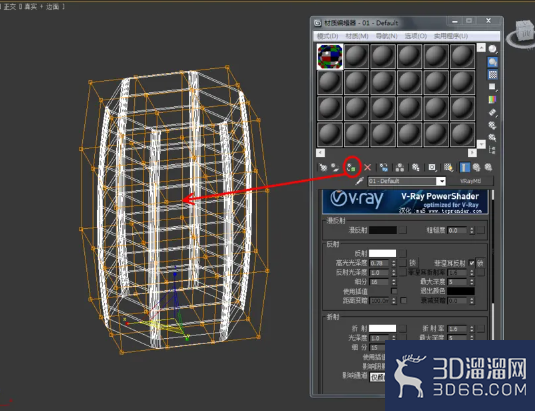535x411 pixels.
Task: Toggle Backlight icon on side toolbar
Action: pos(492,62)
